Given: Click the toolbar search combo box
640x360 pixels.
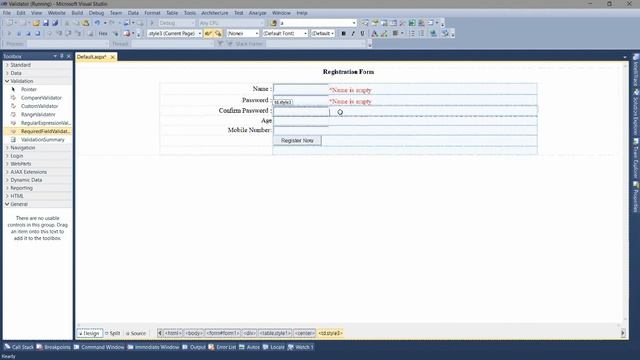Looking at the screenshot, I should tap(318, 23).
